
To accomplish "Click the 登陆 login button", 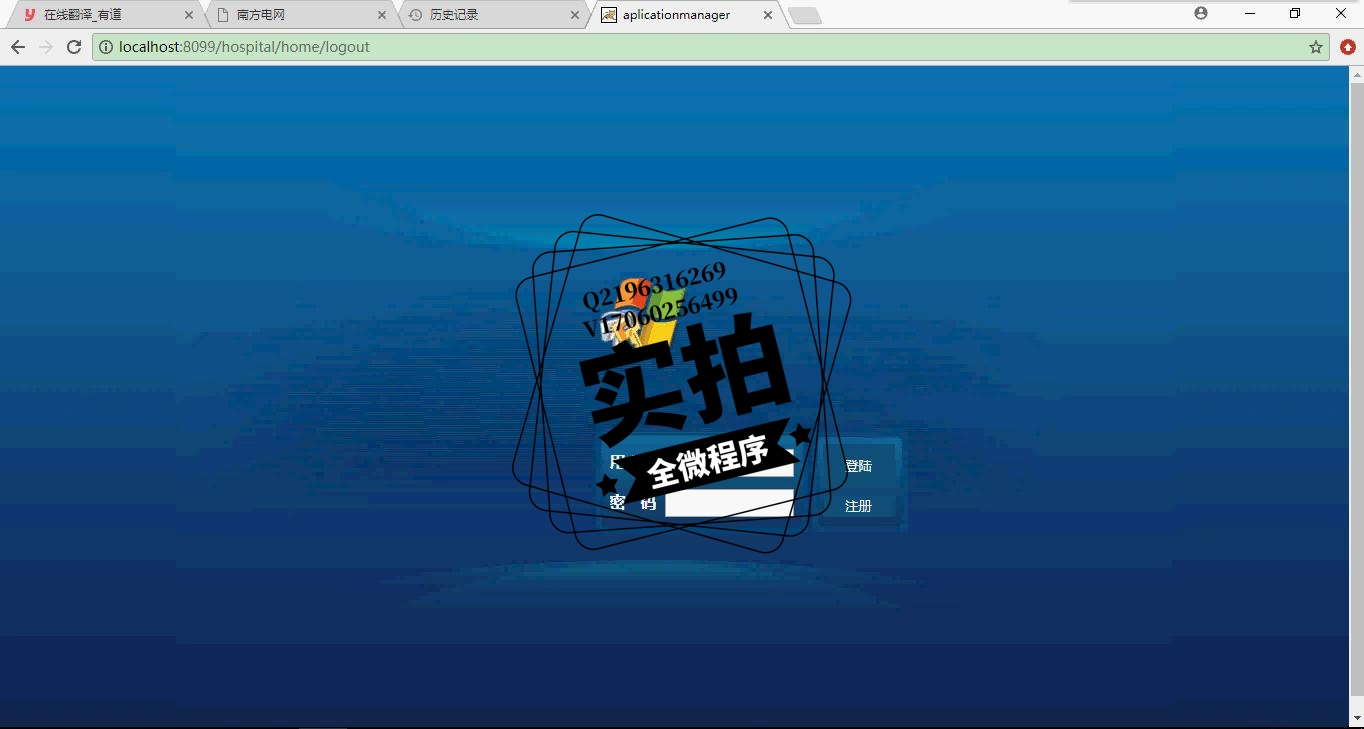I will [x=858, y=466].
